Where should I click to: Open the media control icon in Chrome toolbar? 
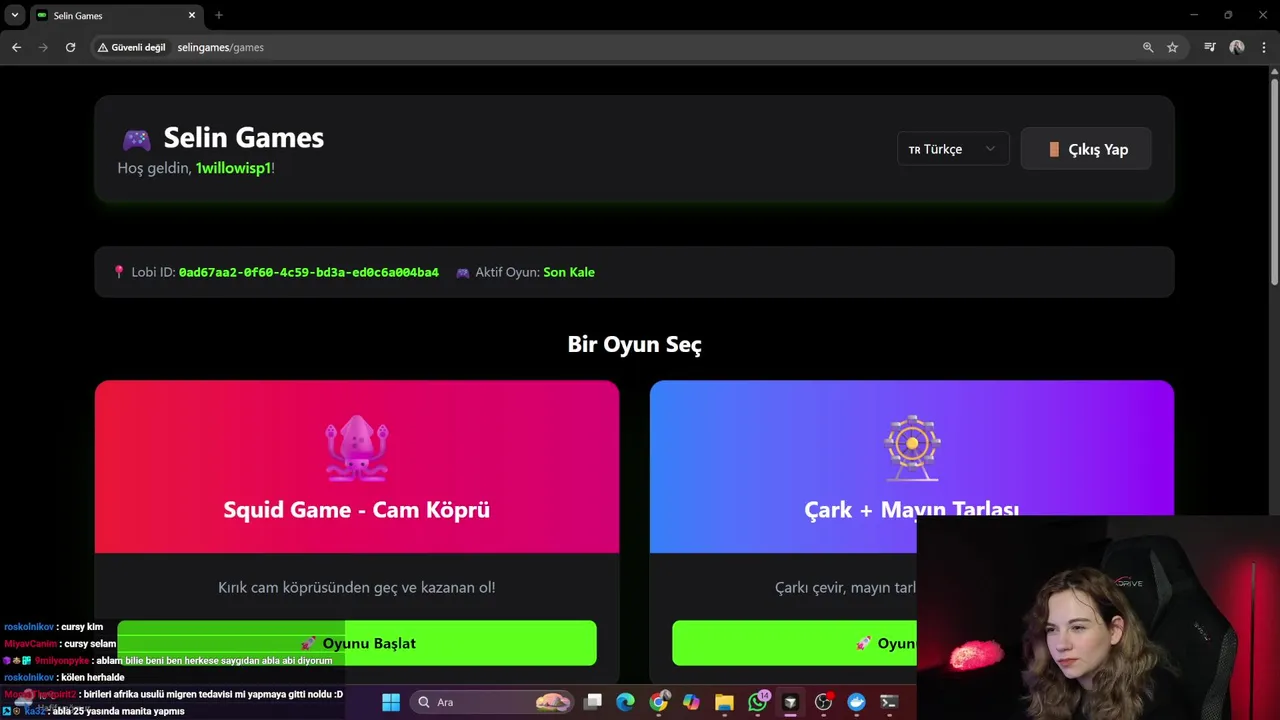tap(1210, 47)
